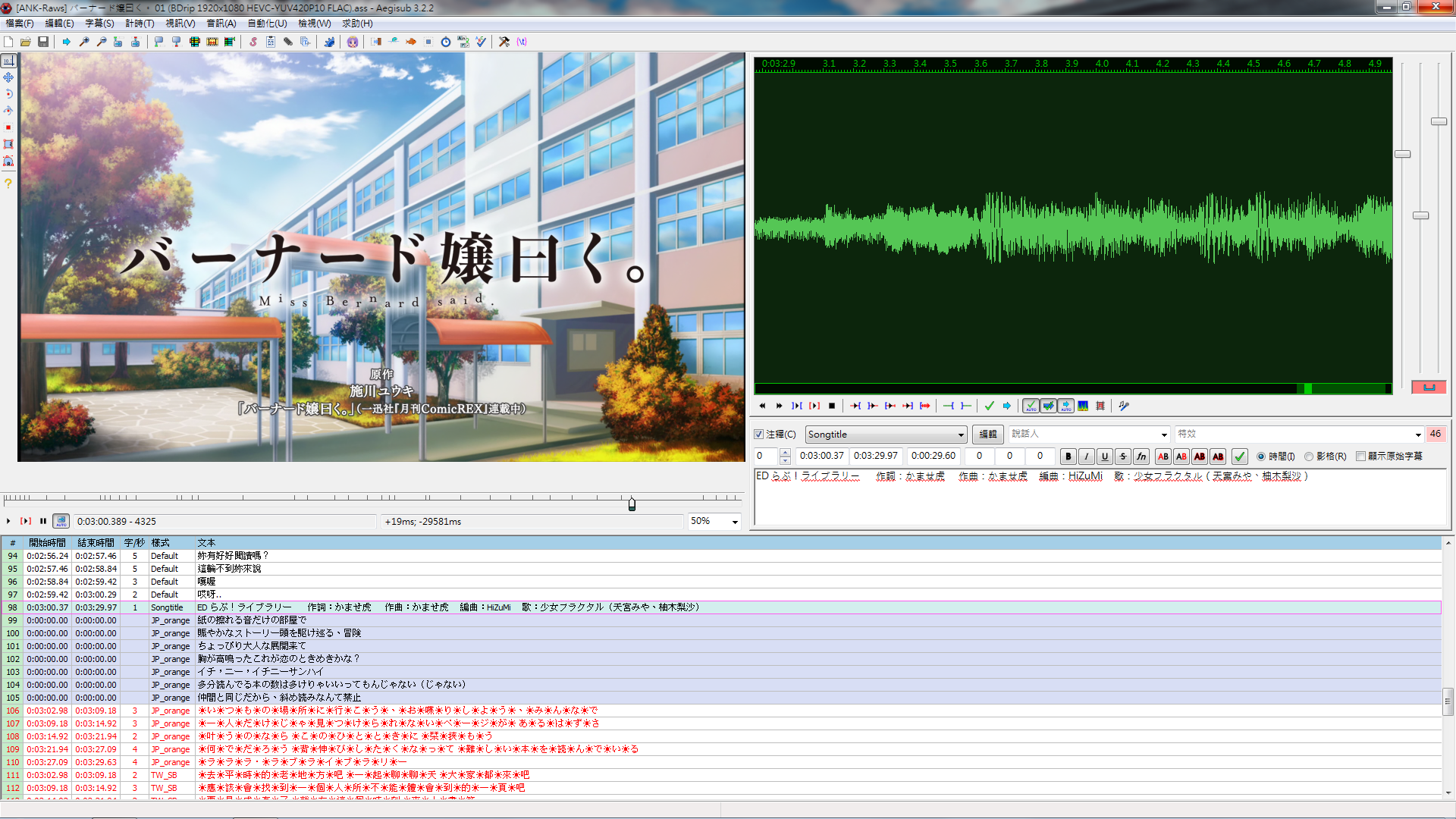Open the Properties clipboard icon
Screen dimensions: 1456x819
[271, 42]
